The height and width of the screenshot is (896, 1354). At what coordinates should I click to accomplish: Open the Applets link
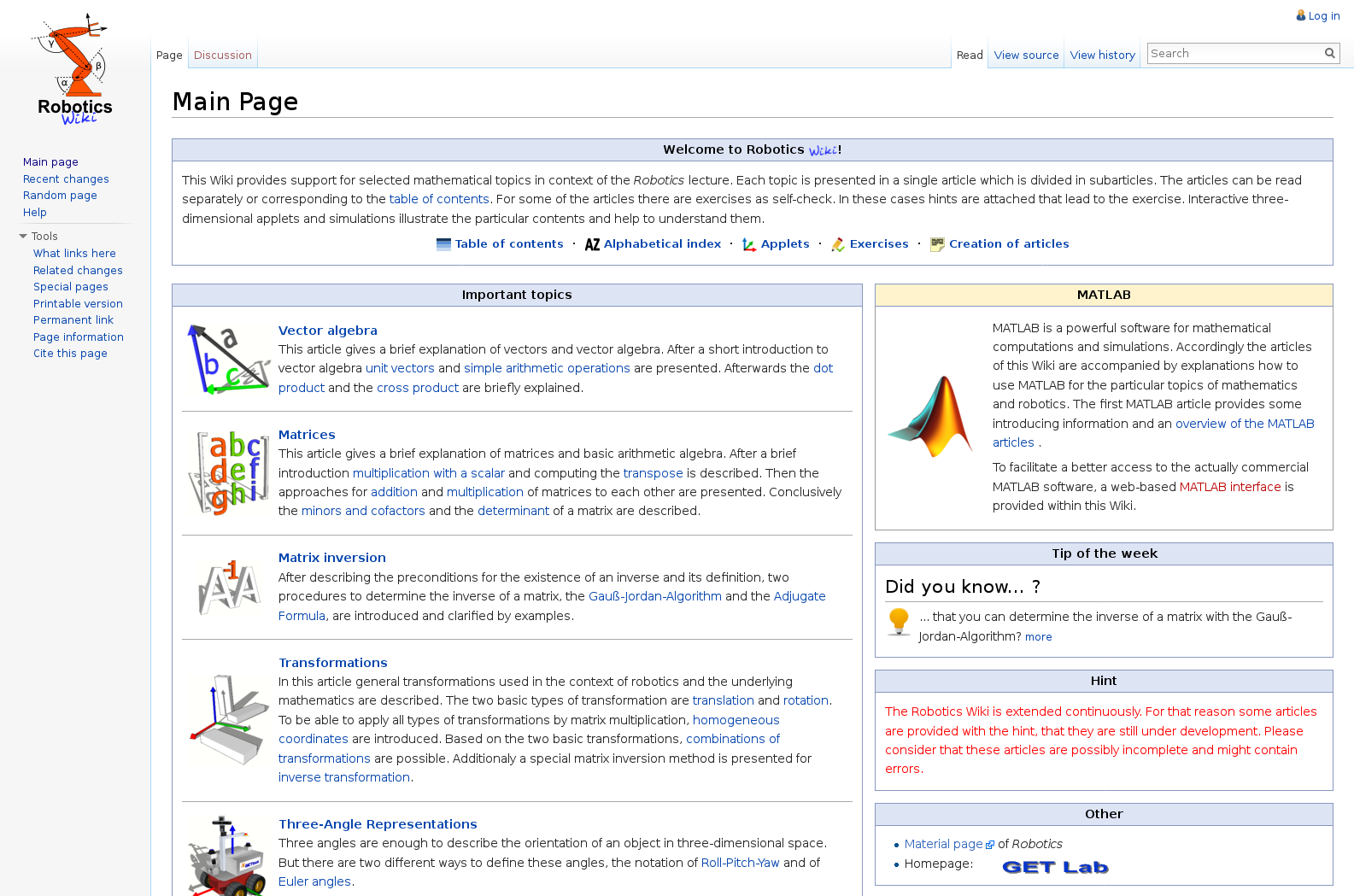(785, 244)
